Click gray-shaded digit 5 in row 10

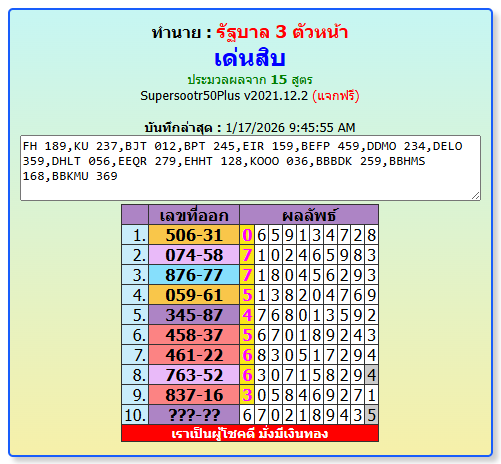pos(371,415)
